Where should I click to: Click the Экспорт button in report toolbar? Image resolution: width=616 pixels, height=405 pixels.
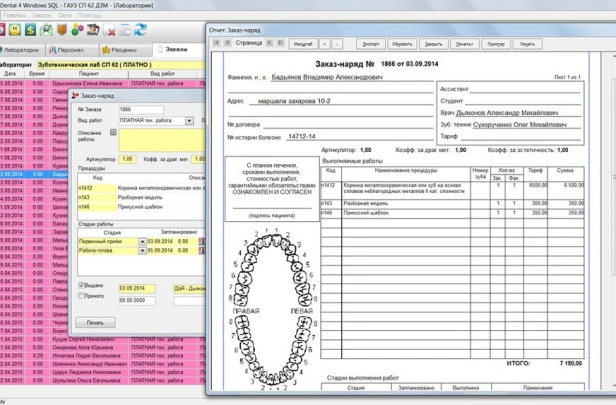(x=372, y=44)
